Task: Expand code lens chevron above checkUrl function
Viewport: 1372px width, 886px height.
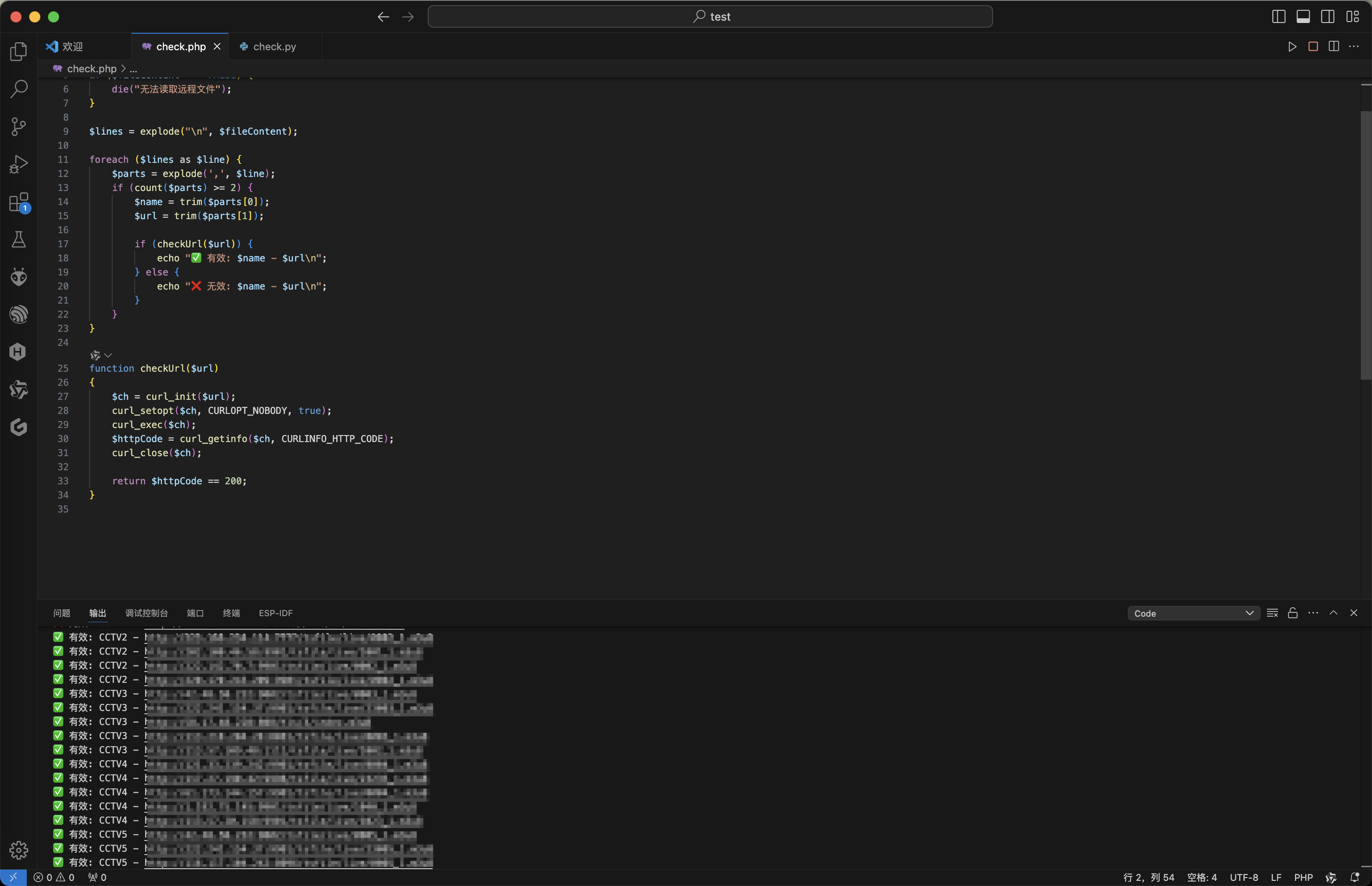Action: (x=108, y=355)
